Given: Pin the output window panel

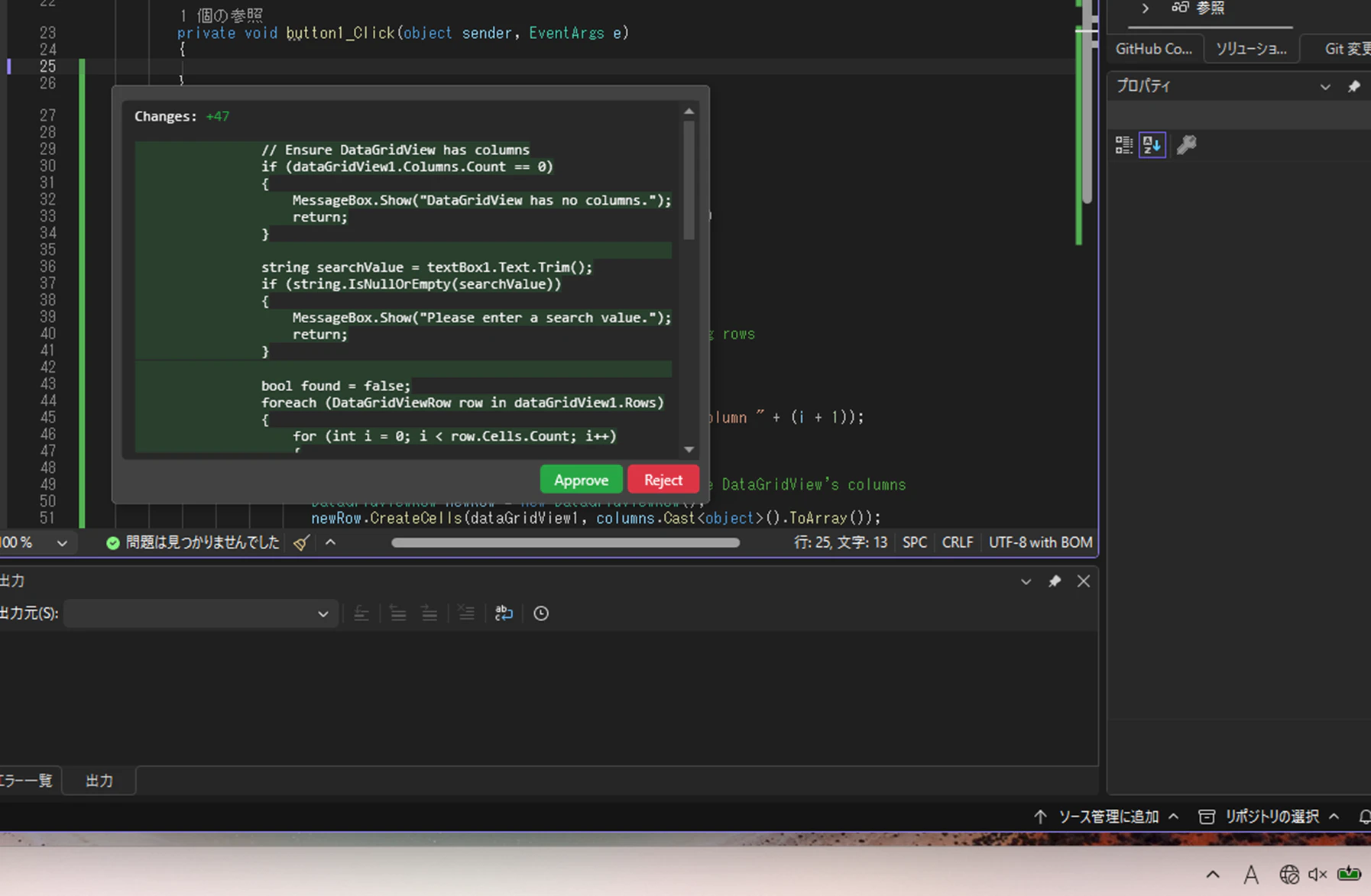Looking at the screenshot, I should [x=1055, y=581].
